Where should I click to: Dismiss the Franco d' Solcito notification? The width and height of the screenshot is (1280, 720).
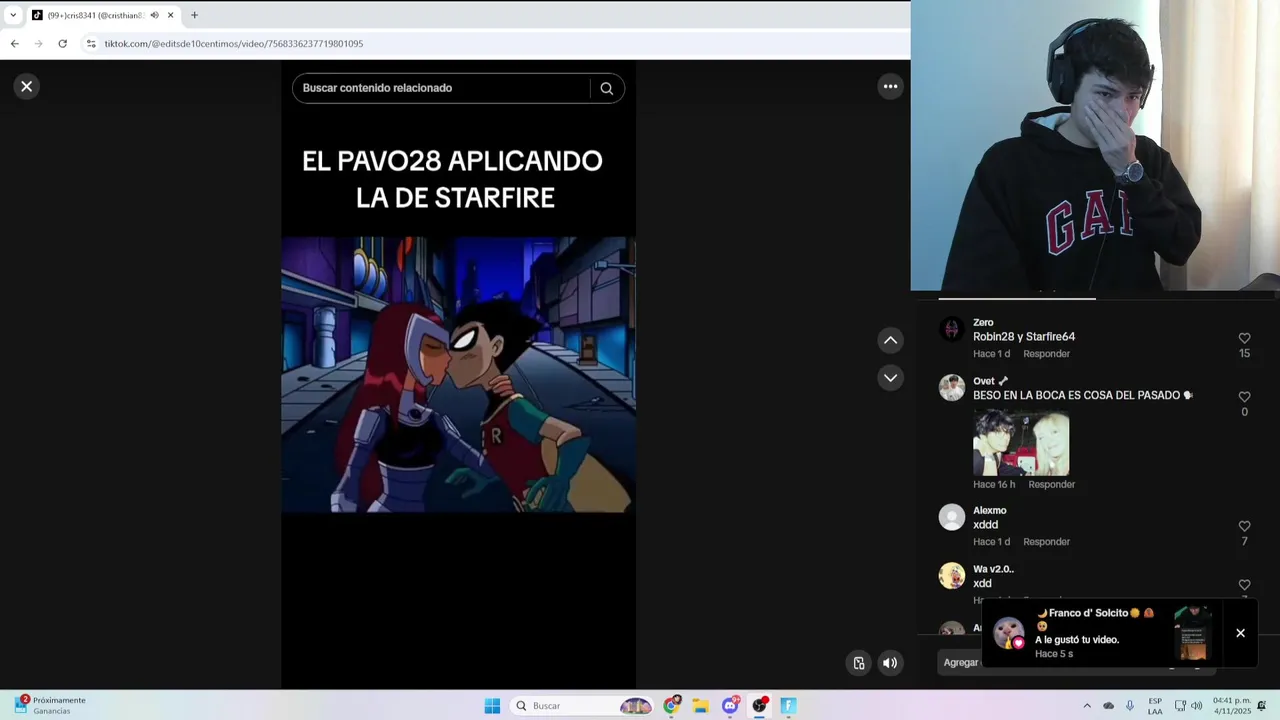[x=1240, y=633]
